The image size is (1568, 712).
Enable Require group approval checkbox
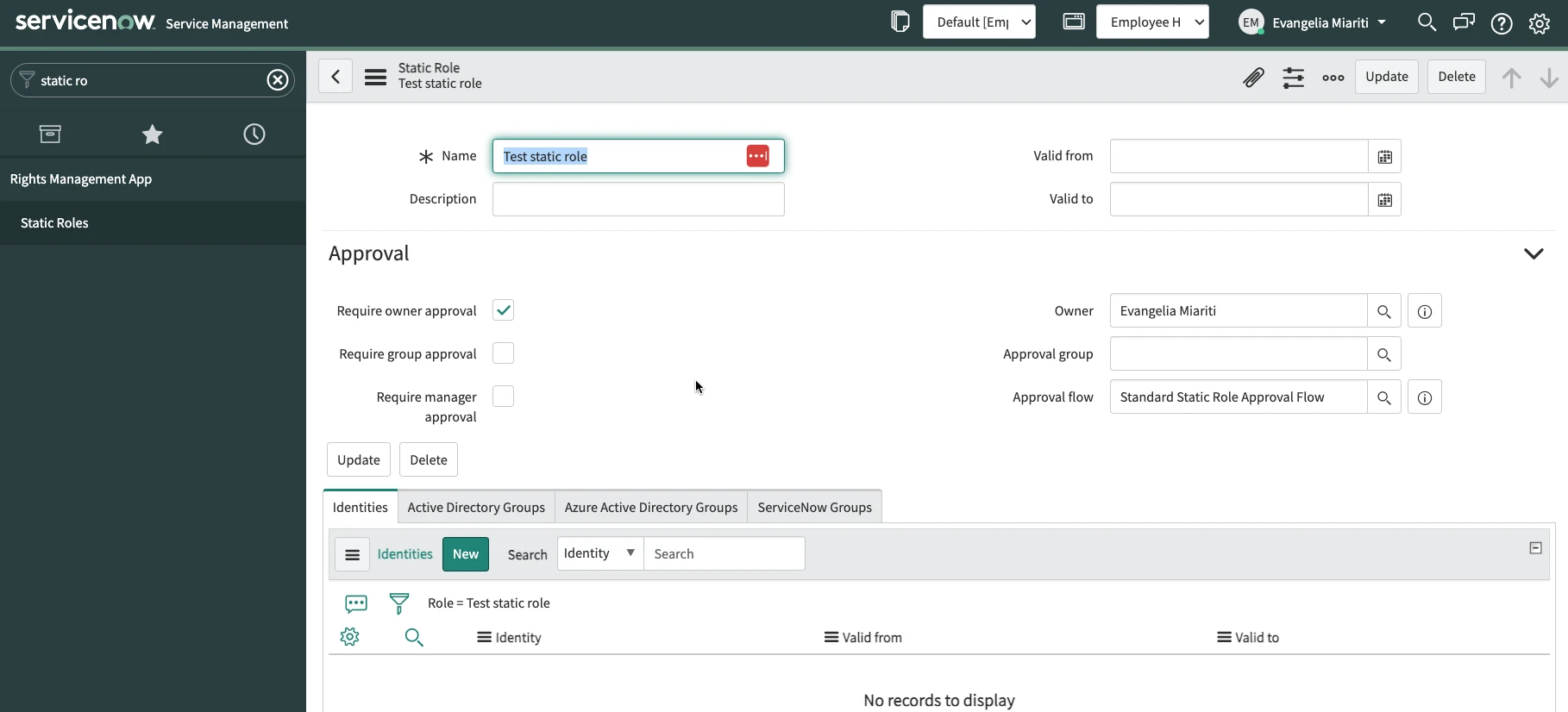coord(503,353)
